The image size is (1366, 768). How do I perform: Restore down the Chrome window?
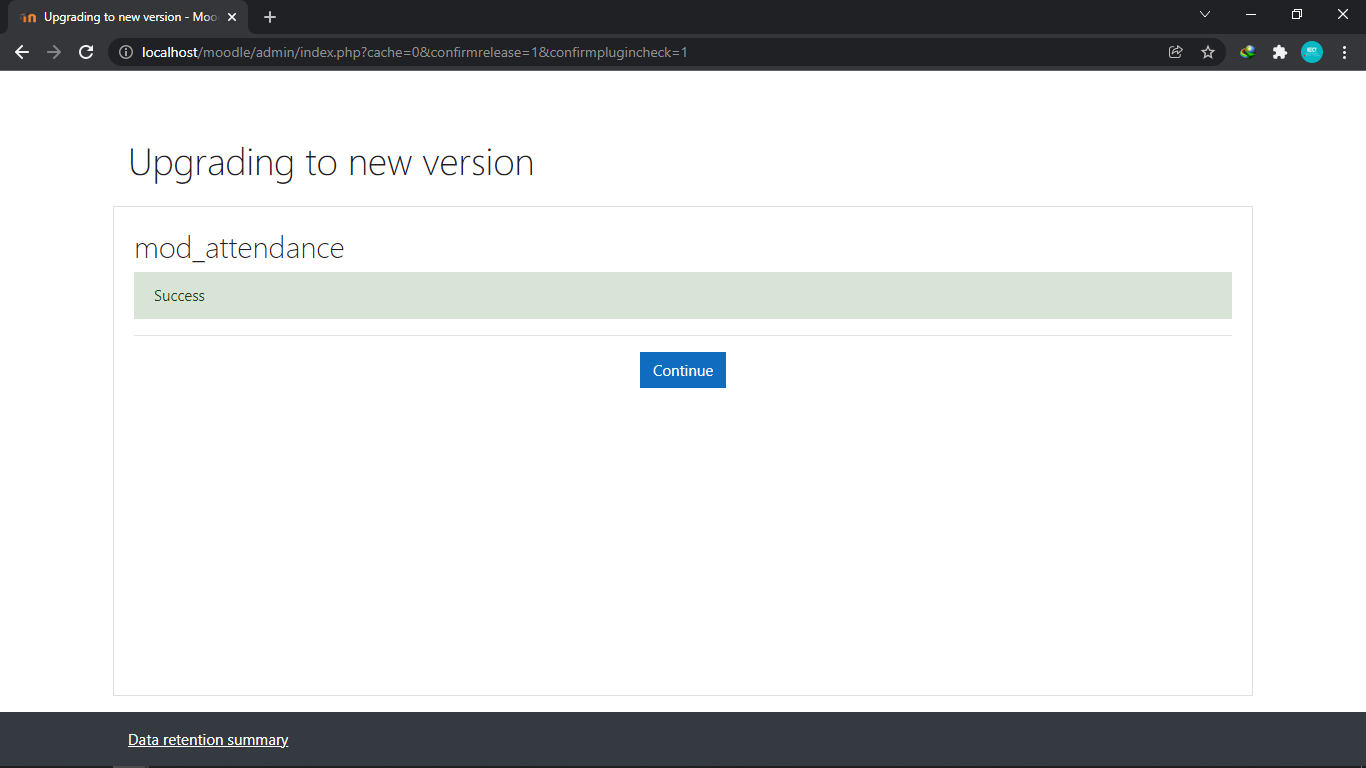(1297, 14)
